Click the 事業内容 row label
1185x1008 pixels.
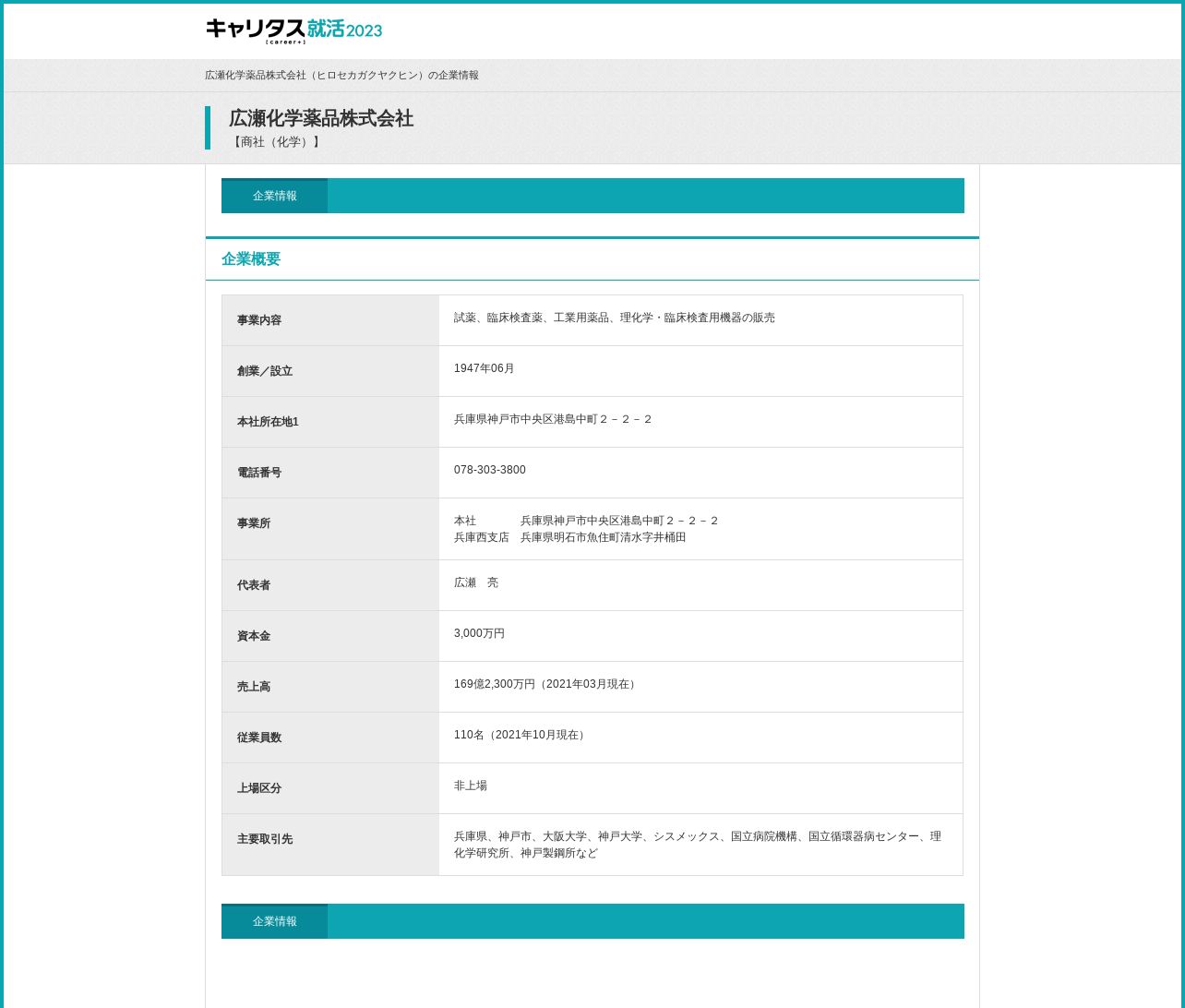pos(259,320)
